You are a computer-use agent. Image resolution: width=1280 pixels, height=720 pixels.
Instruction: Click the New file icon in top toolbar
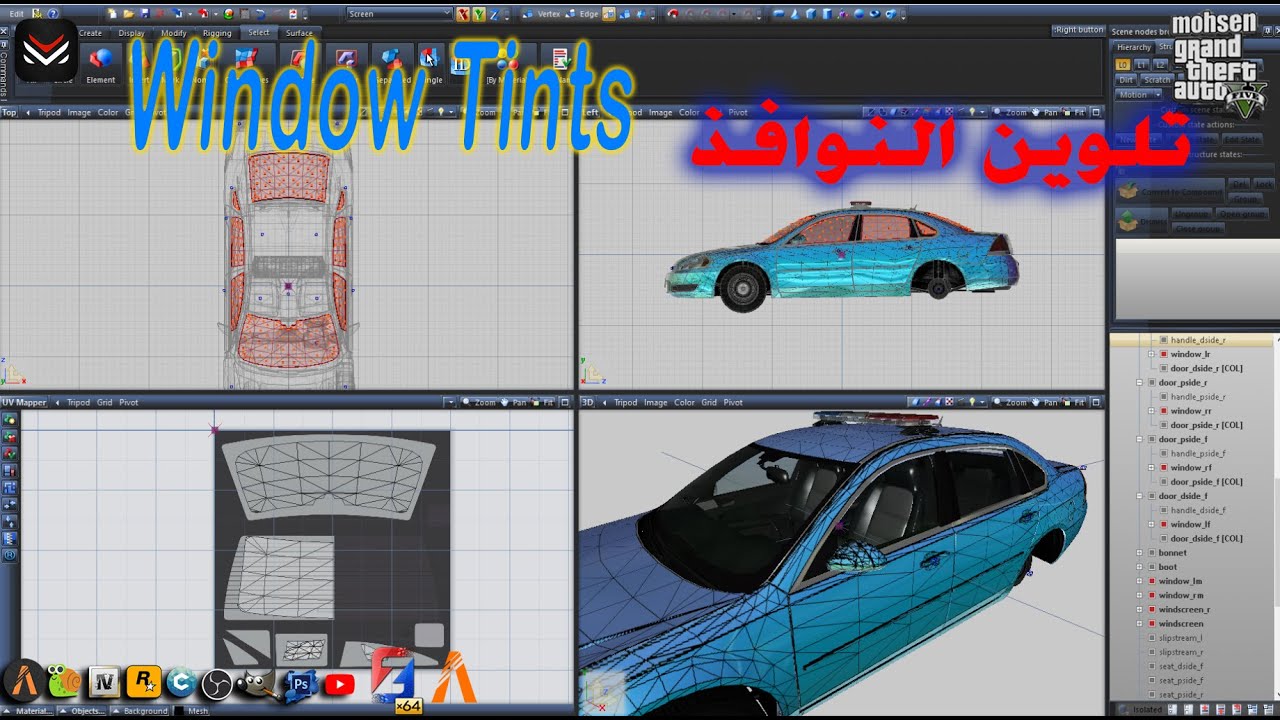[111, 14]
